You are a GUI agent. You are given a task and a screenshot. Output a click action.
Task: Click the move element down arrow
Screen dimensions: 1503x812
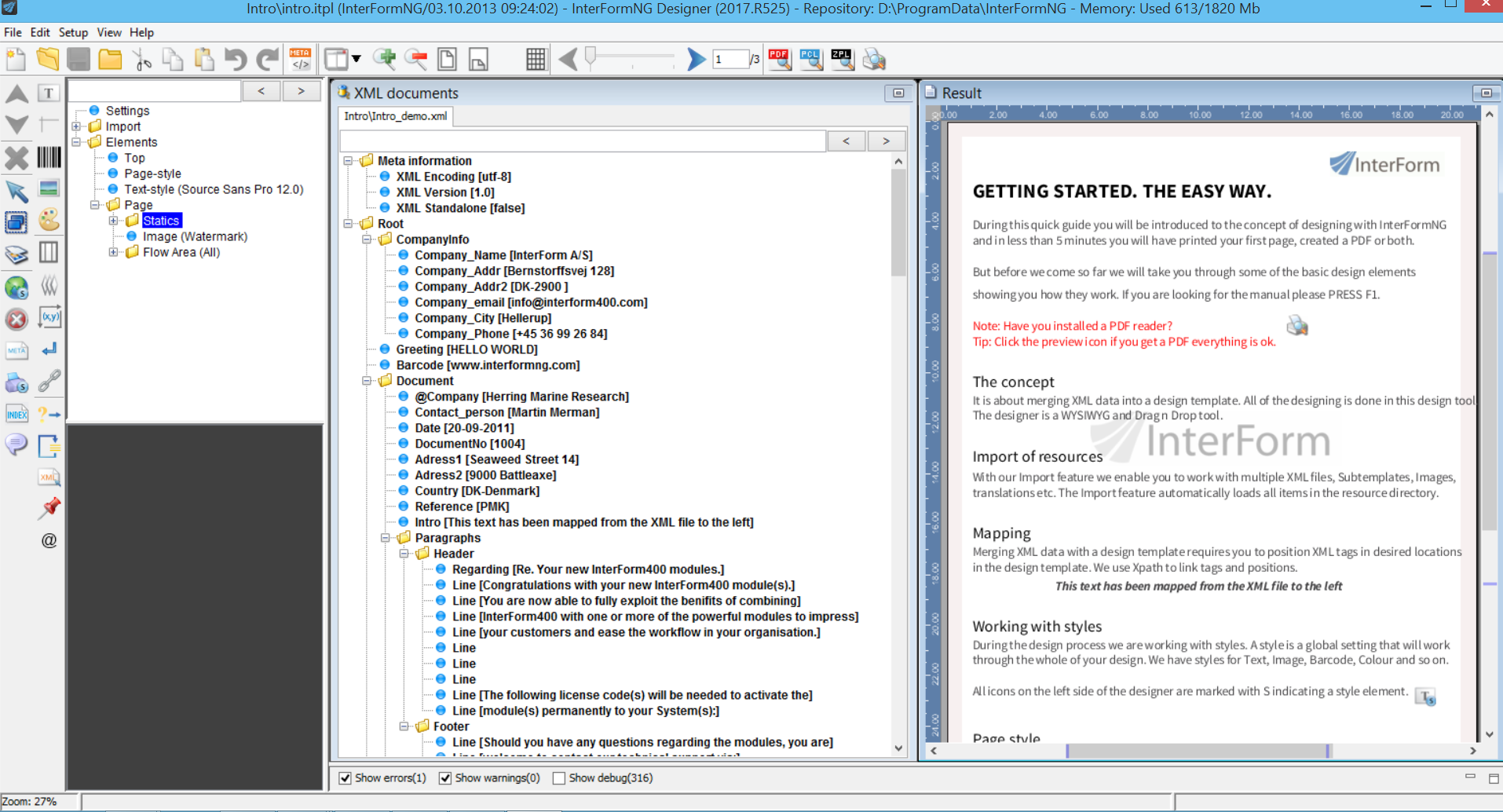[16, 125]
